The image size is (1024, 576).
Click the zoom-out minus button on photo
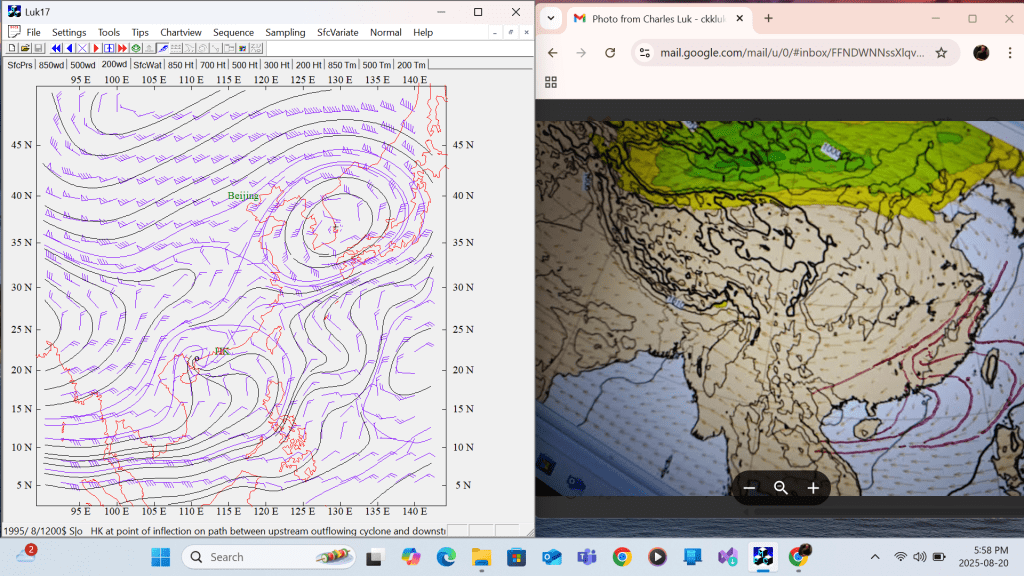click(x=749, y=488)
